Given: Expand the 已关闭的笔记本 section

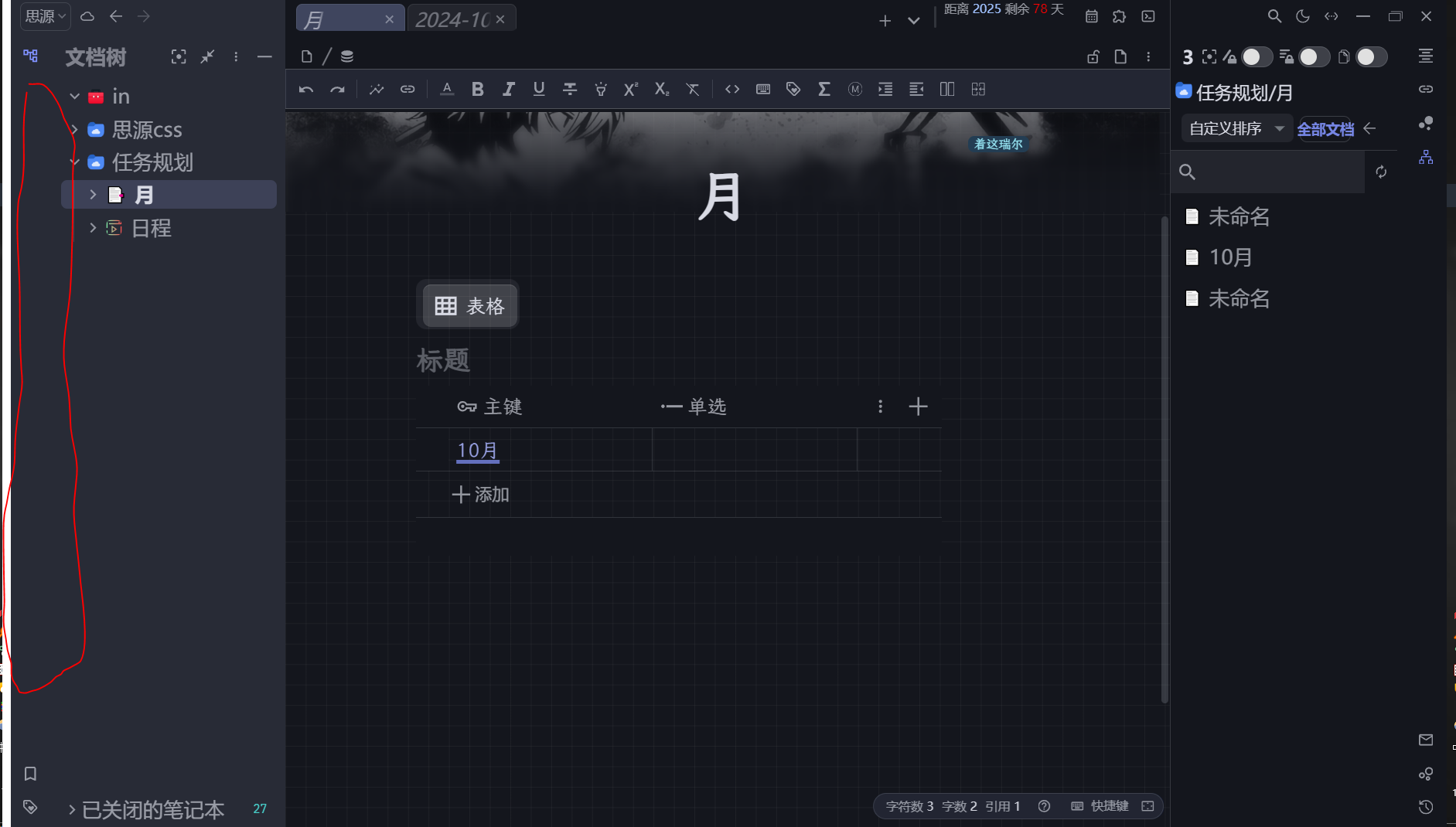Looking at the screenshot, I should point(72,810).
